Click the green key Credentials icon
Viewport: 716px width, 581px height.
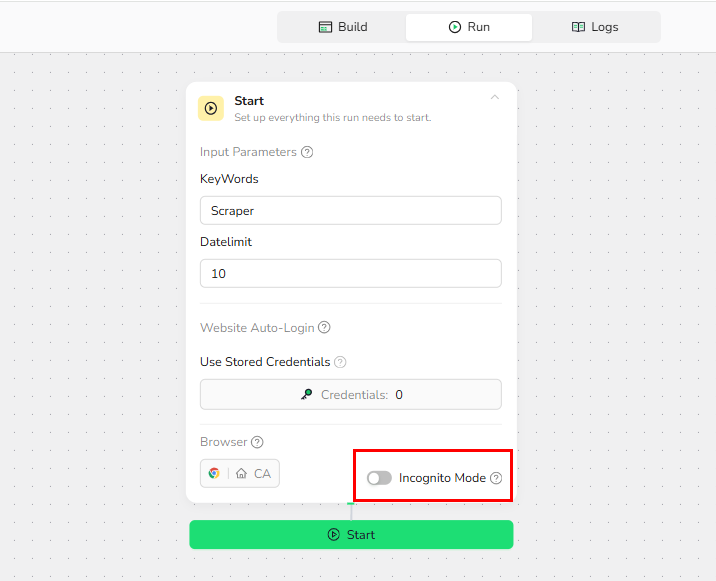click(306, 395)
